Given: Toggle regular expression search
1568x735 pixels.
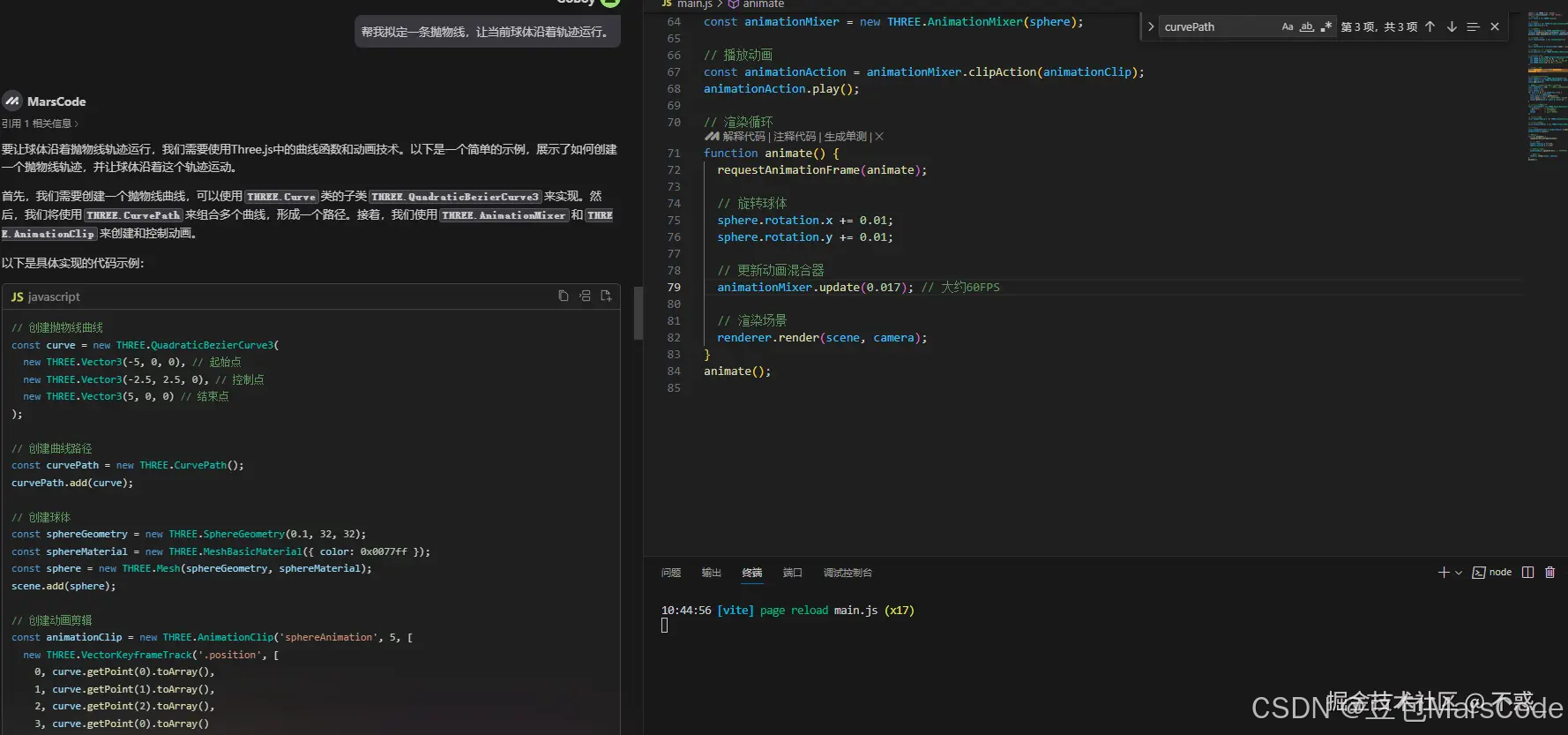Looking at the screenshot, I should click(x=1325, y=26).
